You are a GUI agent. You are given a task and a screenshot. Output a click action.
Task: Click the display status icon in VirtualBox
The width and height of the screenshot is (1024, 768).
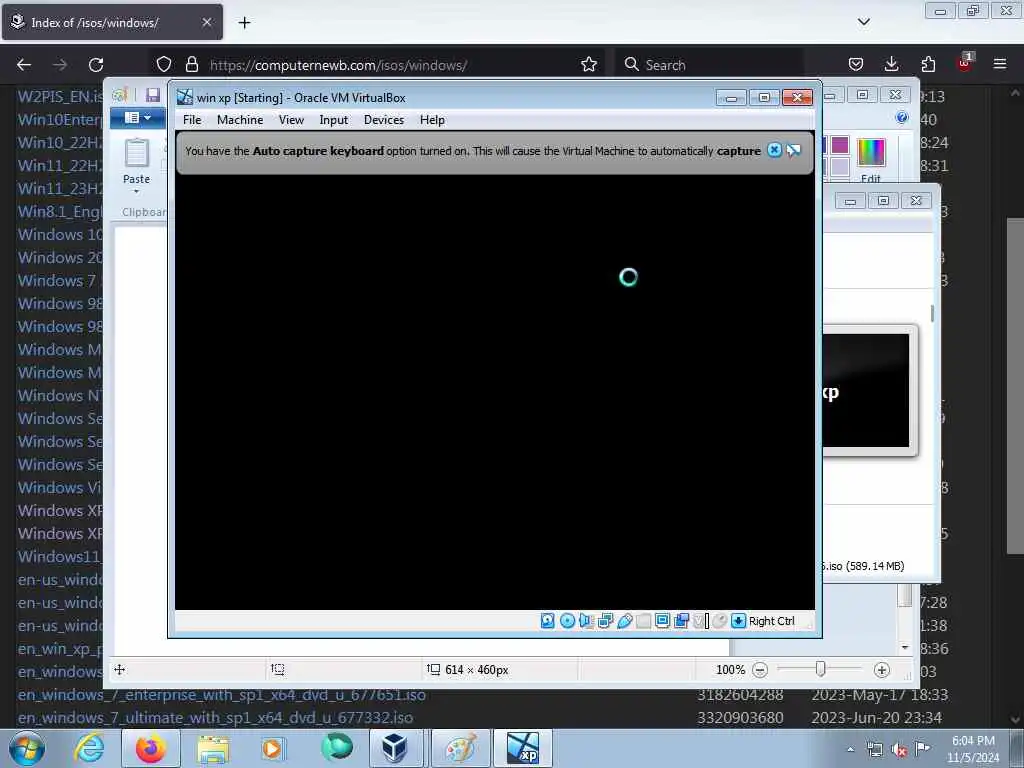[x=662, y=620]
